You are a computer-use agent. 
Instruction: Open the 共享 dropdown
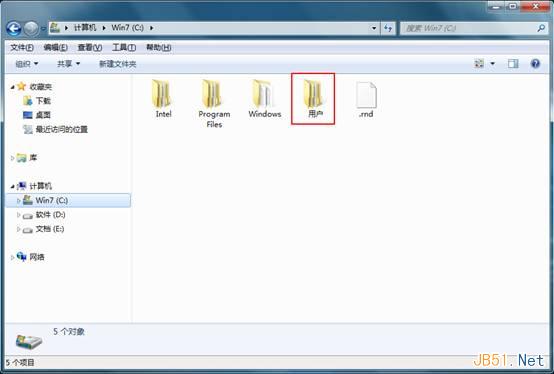[69, 64]
